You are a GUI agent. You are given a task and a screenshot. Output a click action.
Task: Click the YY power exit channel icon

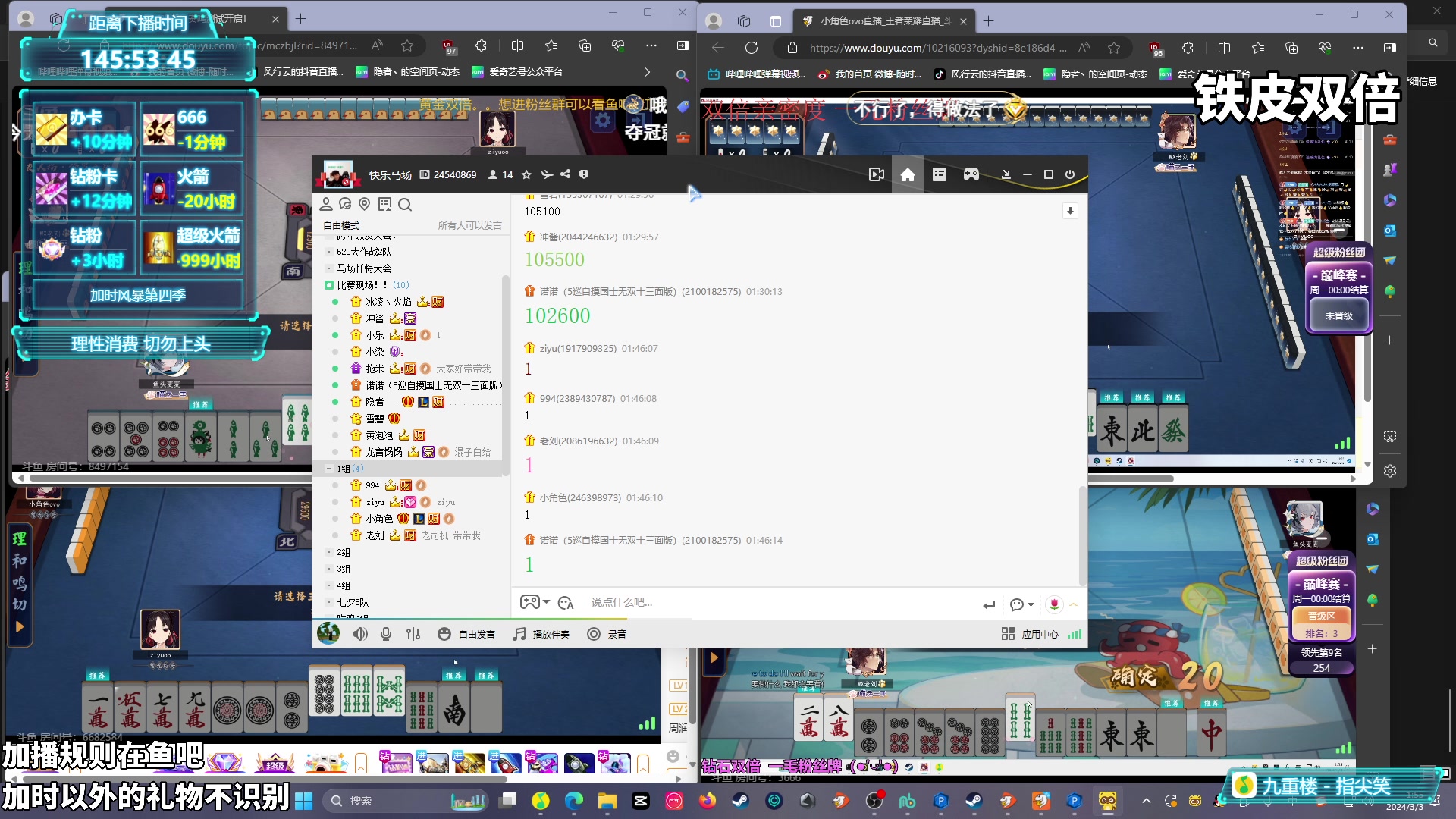(x=1070, y=174)
